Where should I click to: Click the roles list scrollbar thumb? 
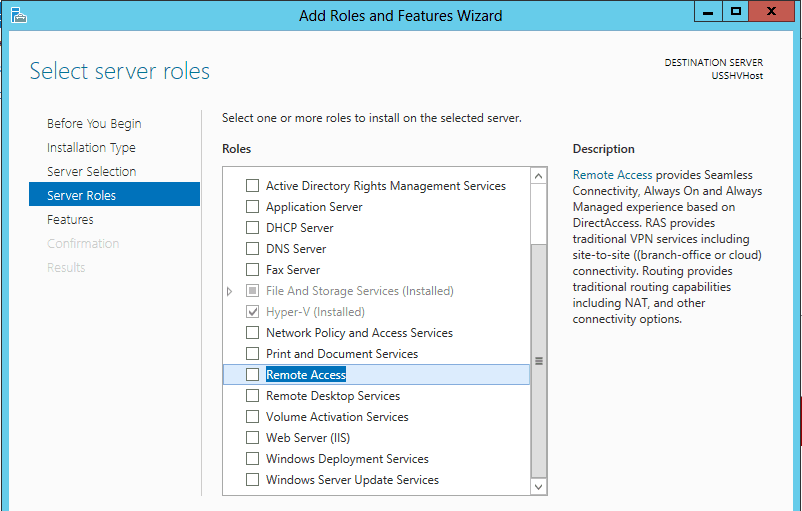tap(538, 361)
